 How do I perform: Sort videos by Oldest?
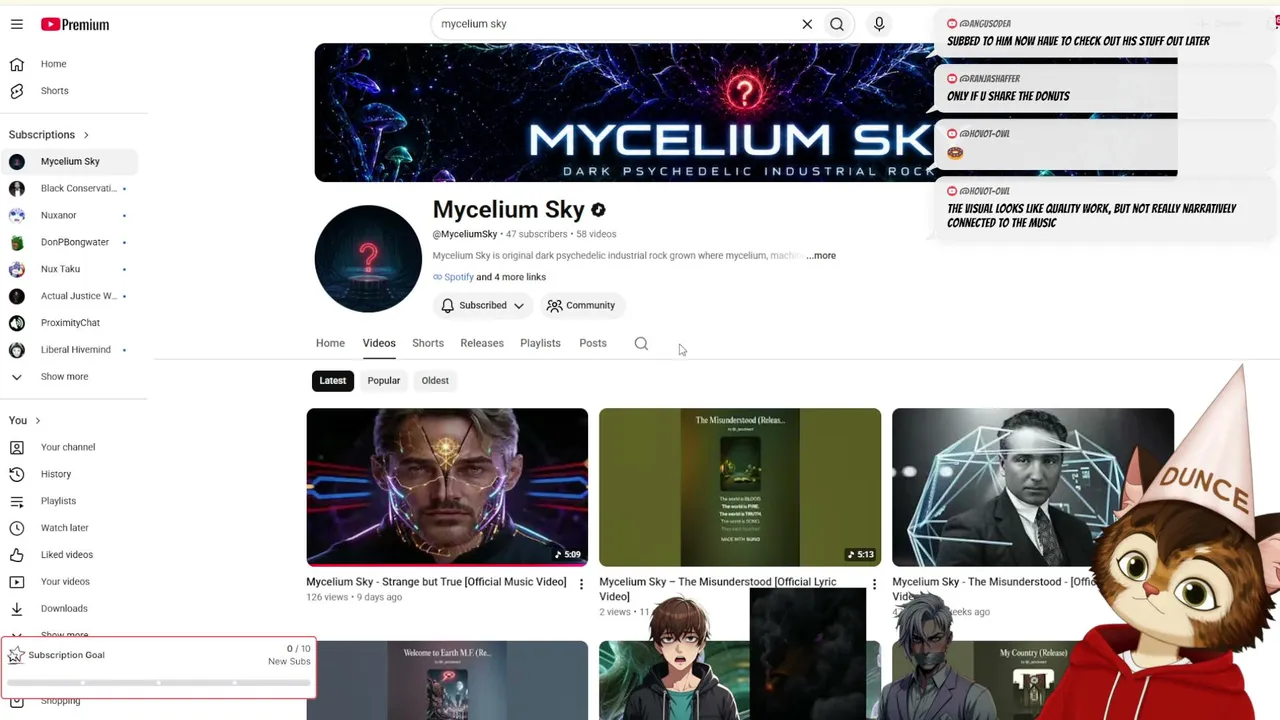pos(435,381)
